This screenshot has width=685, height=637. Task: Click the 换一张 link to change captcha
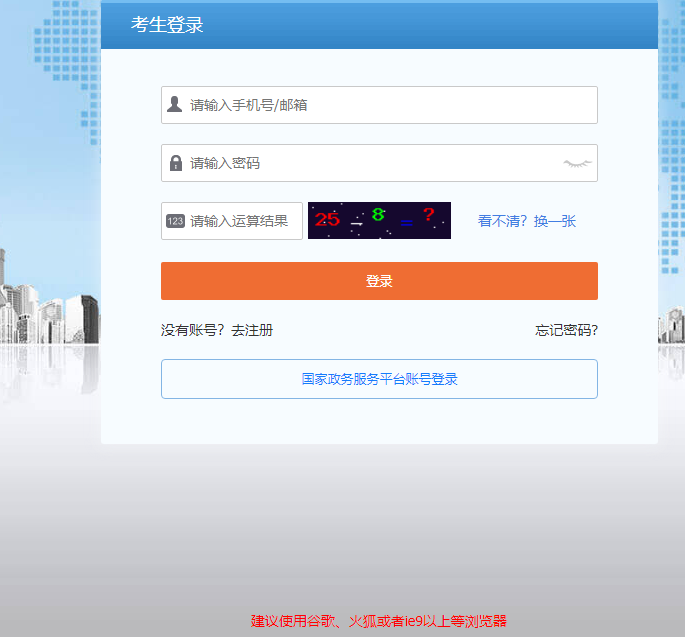[555, 221]
